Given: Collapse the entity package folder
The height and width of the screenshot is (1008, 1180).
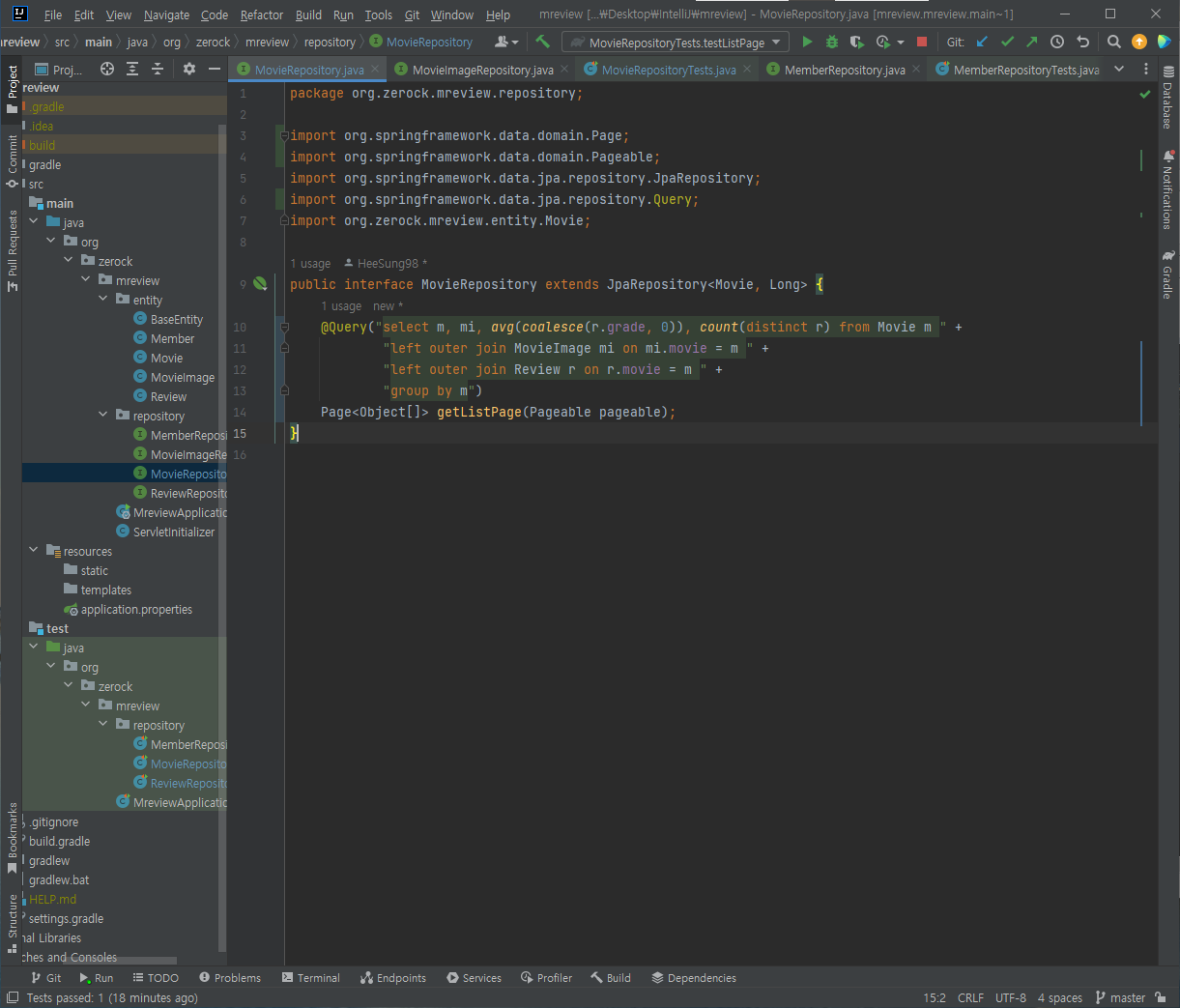Looking at the screenshot, I should coord(103,300).
